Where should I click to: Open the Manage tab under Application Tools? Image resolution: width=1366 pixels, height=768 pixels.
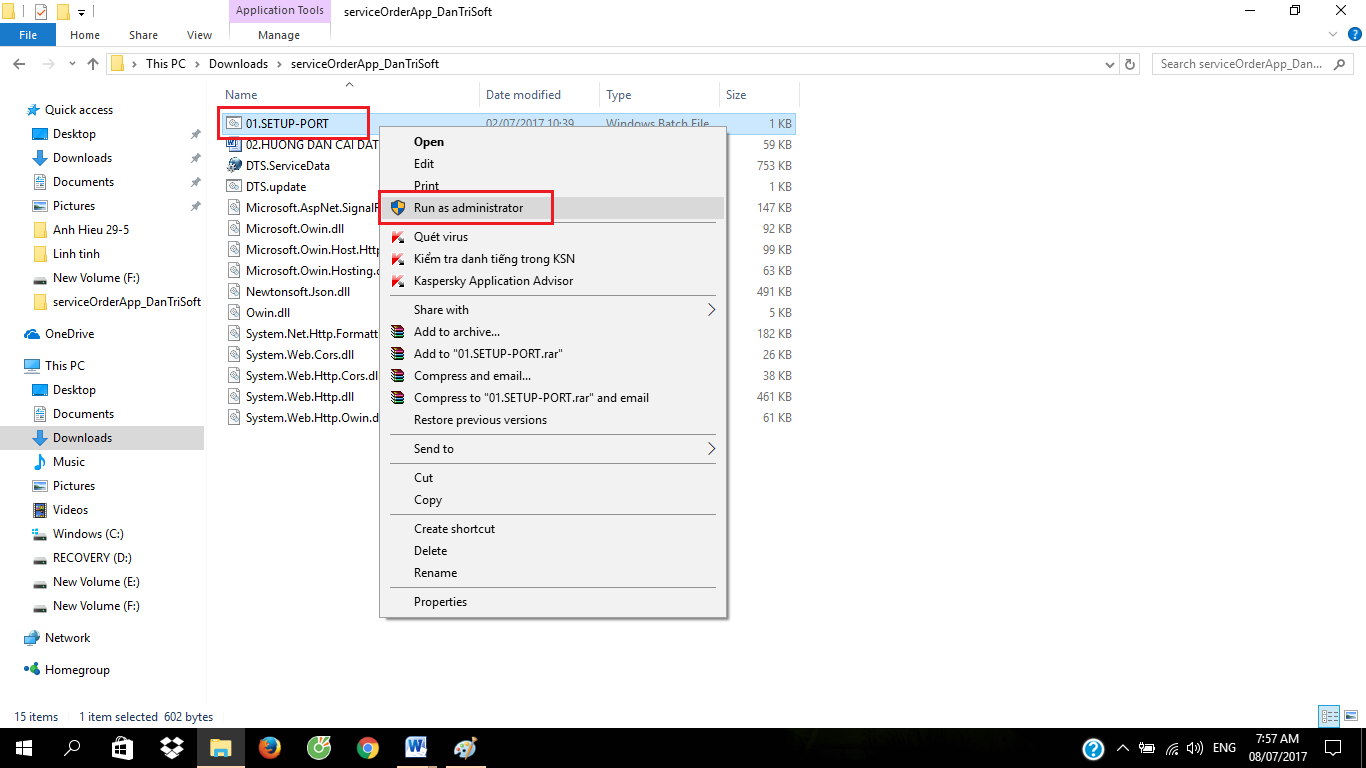279,35
